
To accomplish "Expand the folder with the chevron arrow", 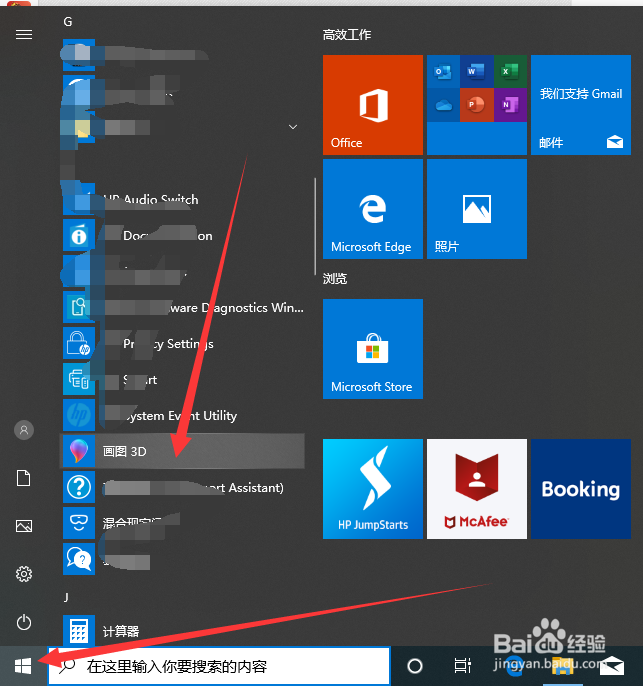I will point(293,127).
